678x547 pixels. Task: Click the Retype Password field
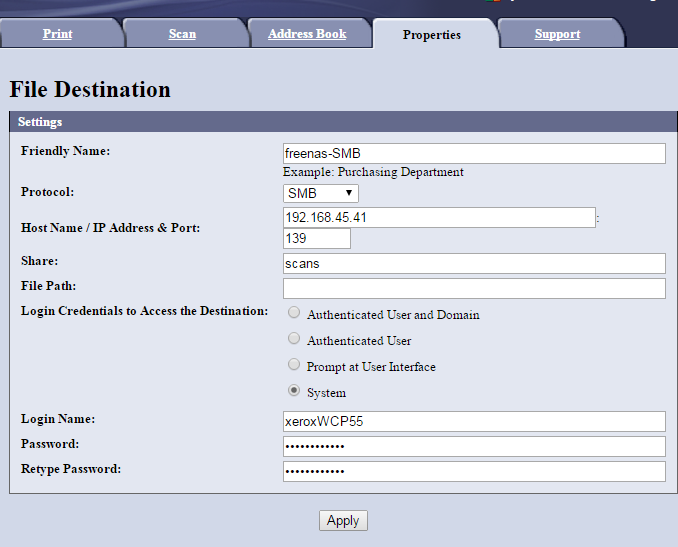click(474, 471)
